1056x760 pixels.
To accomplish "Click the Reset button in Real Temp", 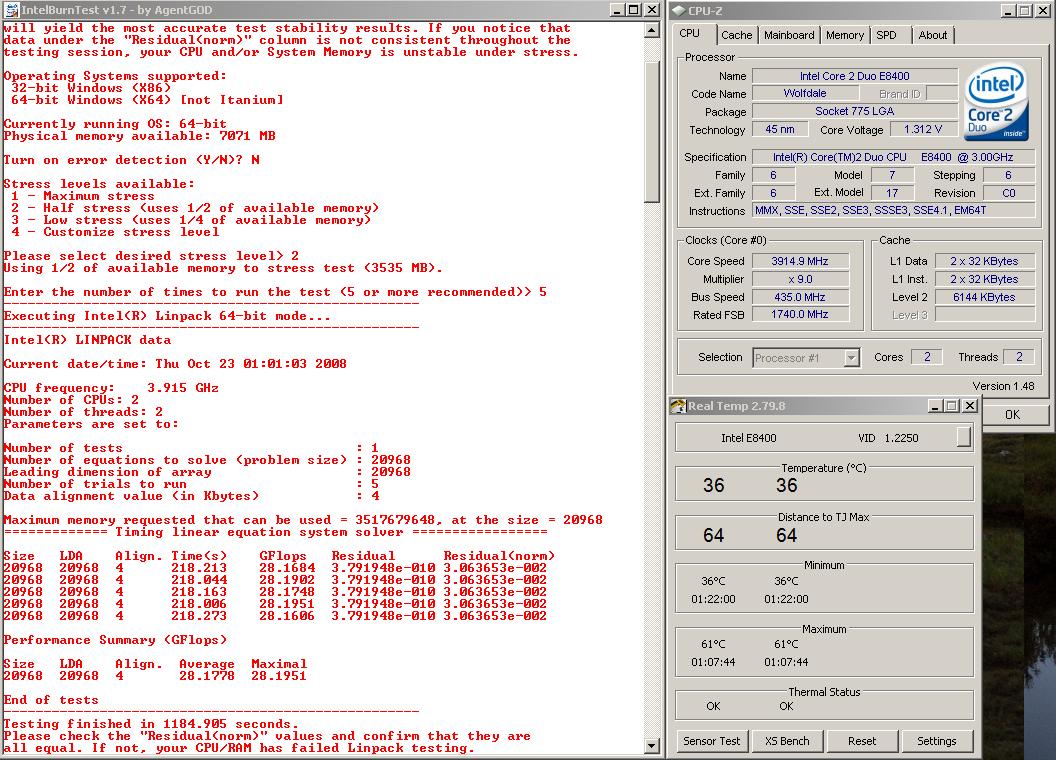I will pyautogui.click(x=861, y=741).
